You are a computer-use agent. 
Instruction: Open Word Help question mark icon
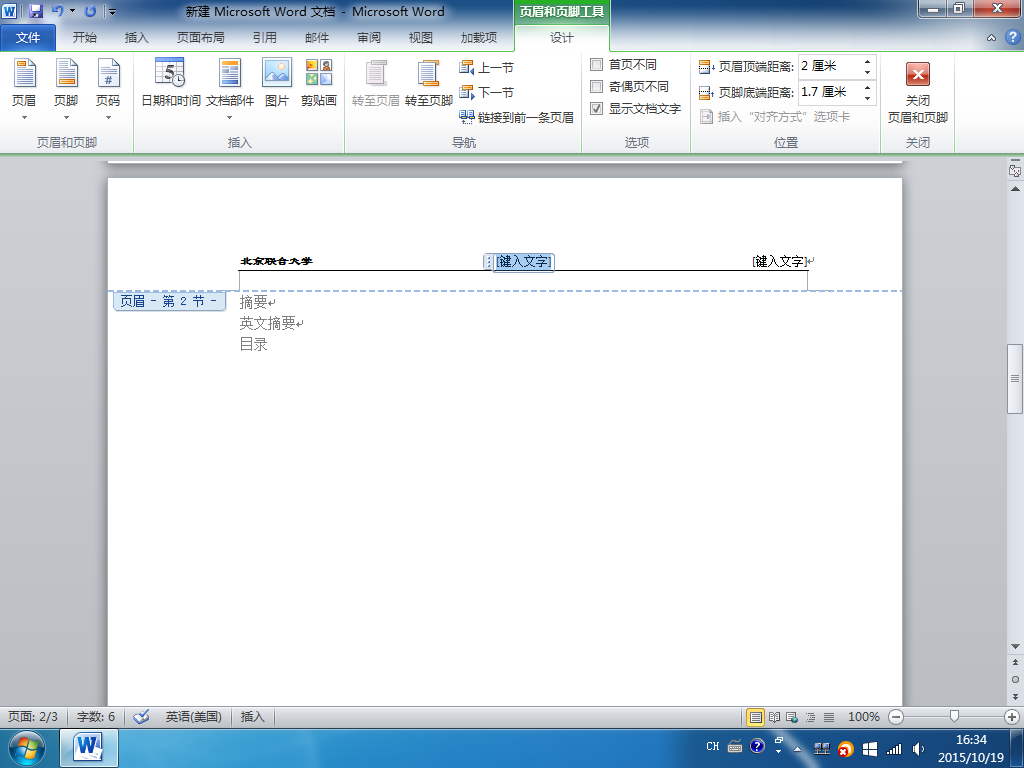coord(1012,37)
